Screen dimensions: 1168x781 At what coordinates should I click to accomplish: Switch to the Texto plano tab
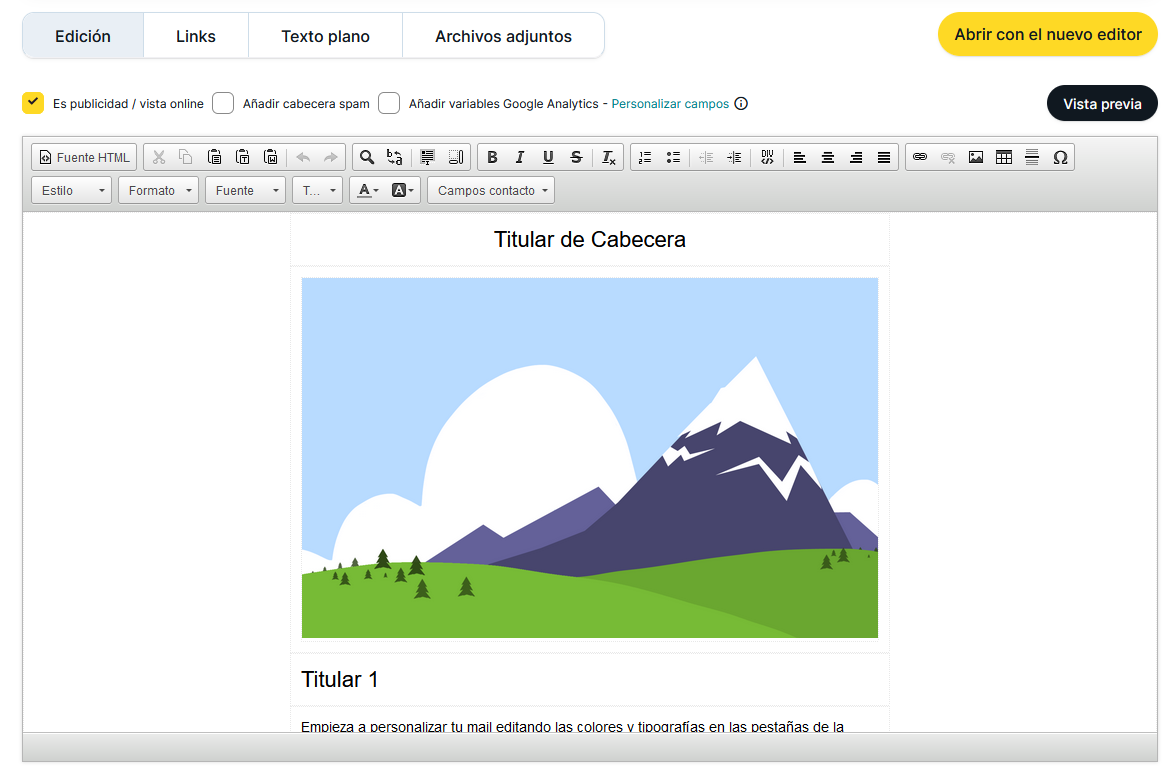[325, 36]
